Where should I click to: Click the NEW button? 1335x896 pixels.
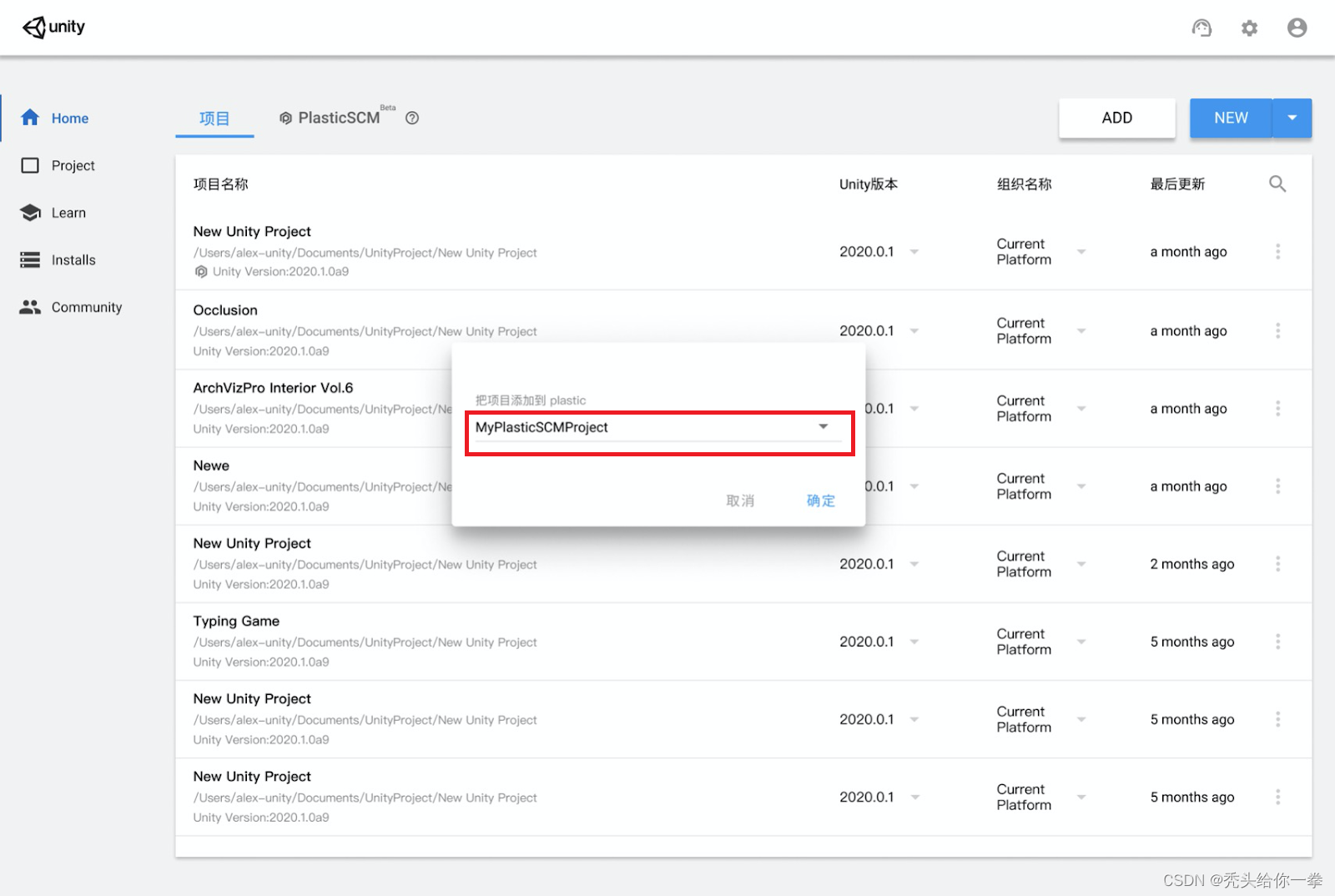coord(1232,118)
